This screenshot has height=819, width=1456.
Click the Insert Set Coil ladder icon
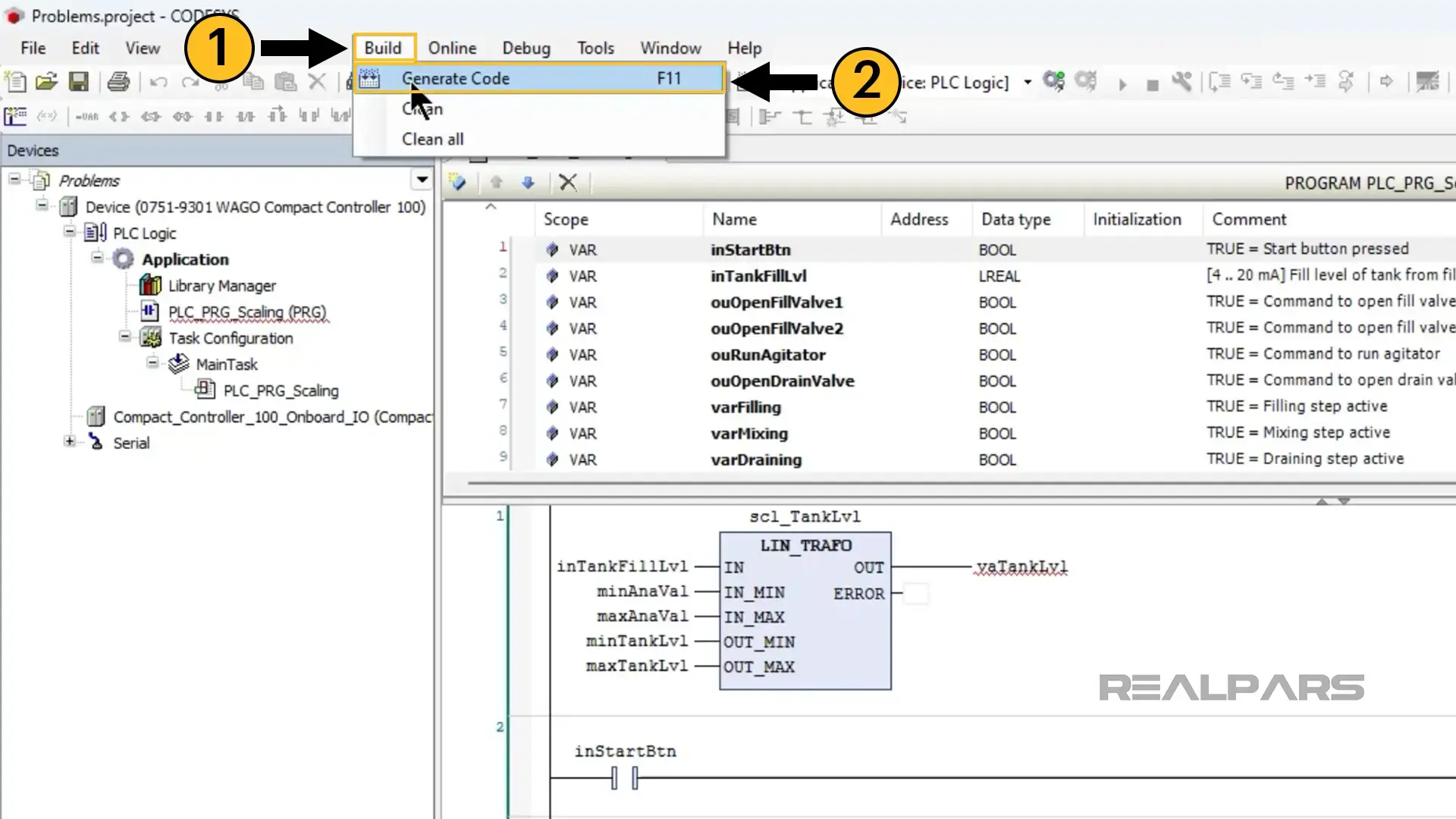(x=151, y=117)
